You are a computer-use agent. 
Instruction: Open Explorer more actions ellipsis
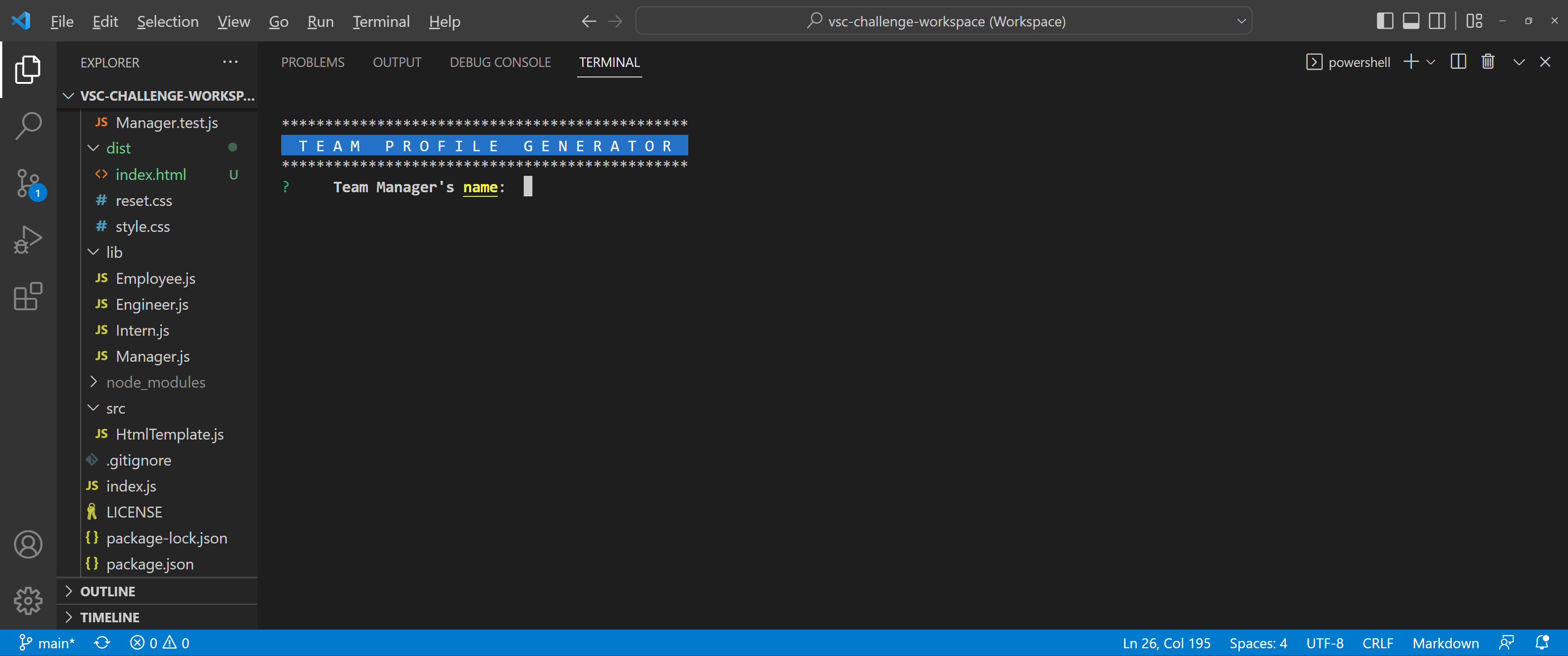click(x=230, y=62)
